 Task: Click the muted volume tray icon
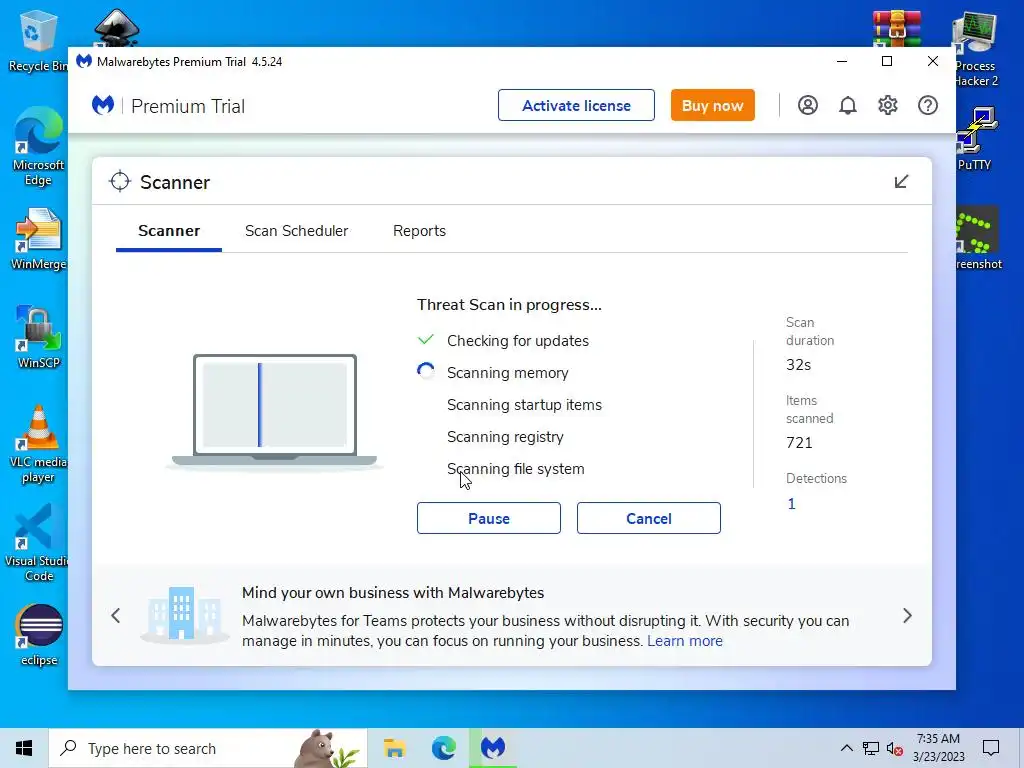(x=895, y=748)
